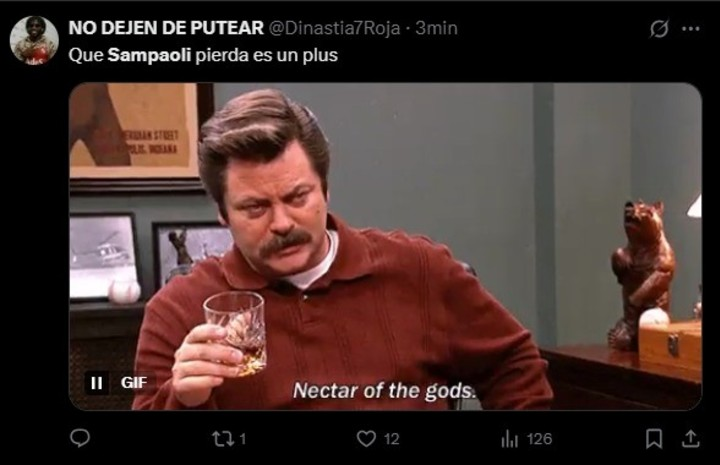View analytics via the bar chart icon
The height and width of the screenshot is (465, 720).
pos(509,439)
